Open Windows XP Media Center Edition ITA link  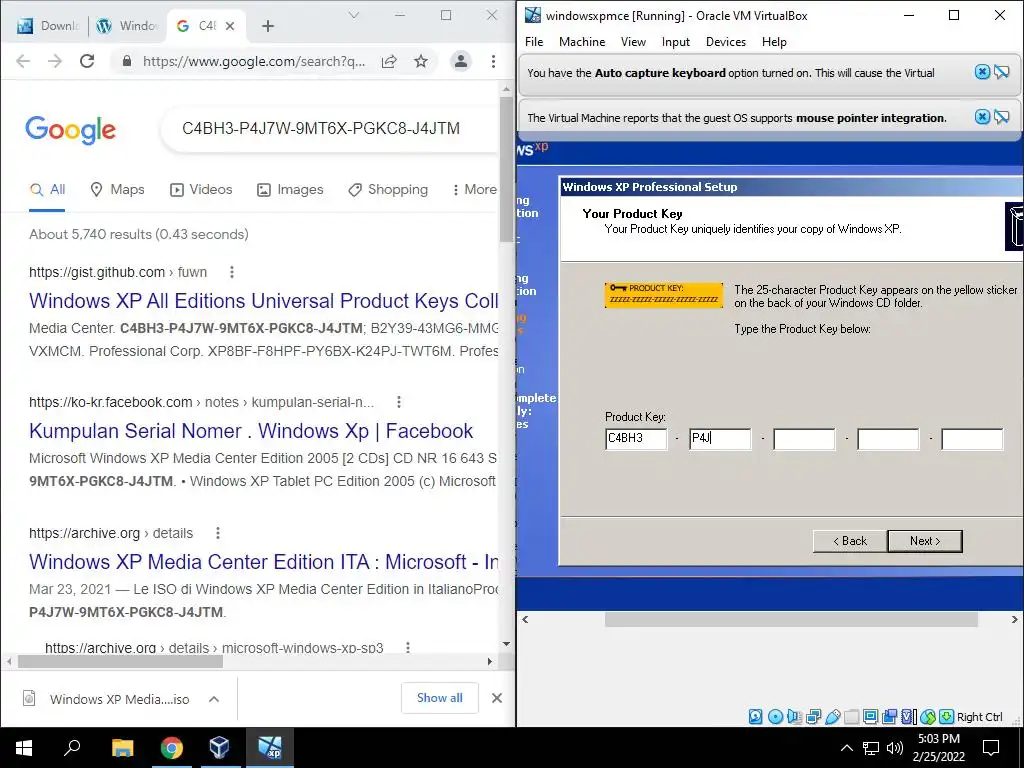pyautogui.click(x=264, y=562)
